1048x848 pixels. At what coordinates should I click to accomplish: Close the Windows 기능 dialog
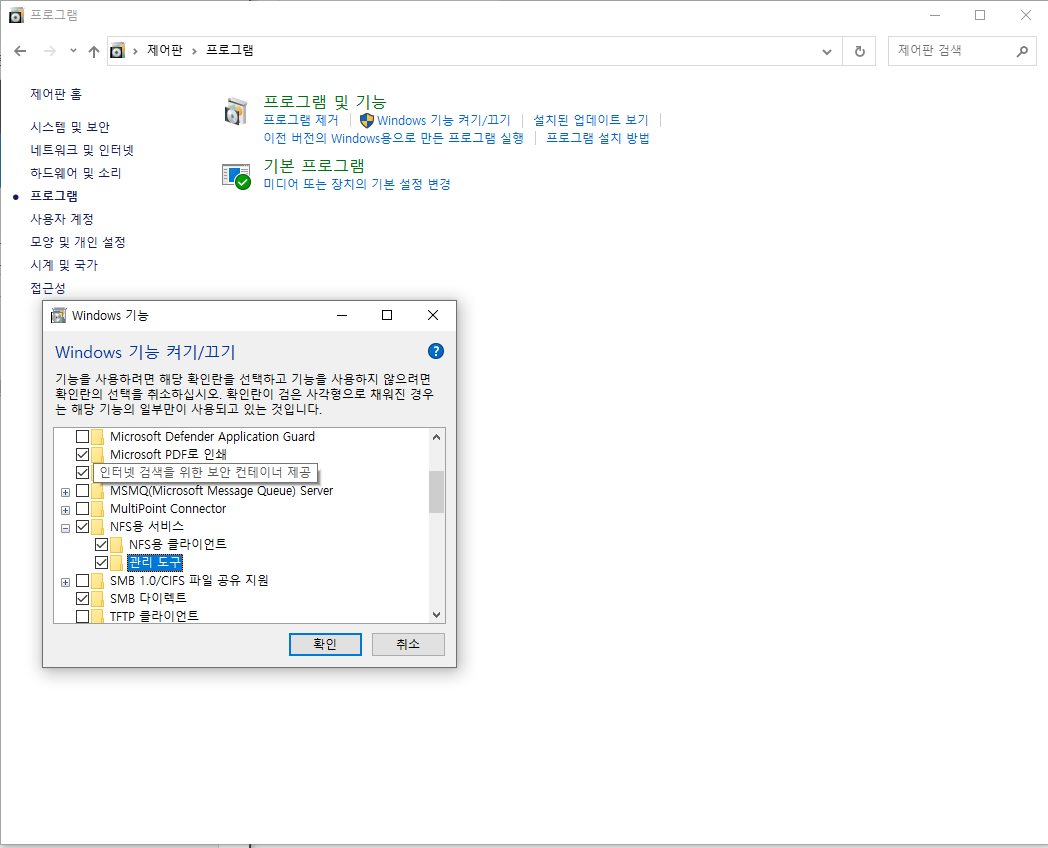tap(433, 315)
